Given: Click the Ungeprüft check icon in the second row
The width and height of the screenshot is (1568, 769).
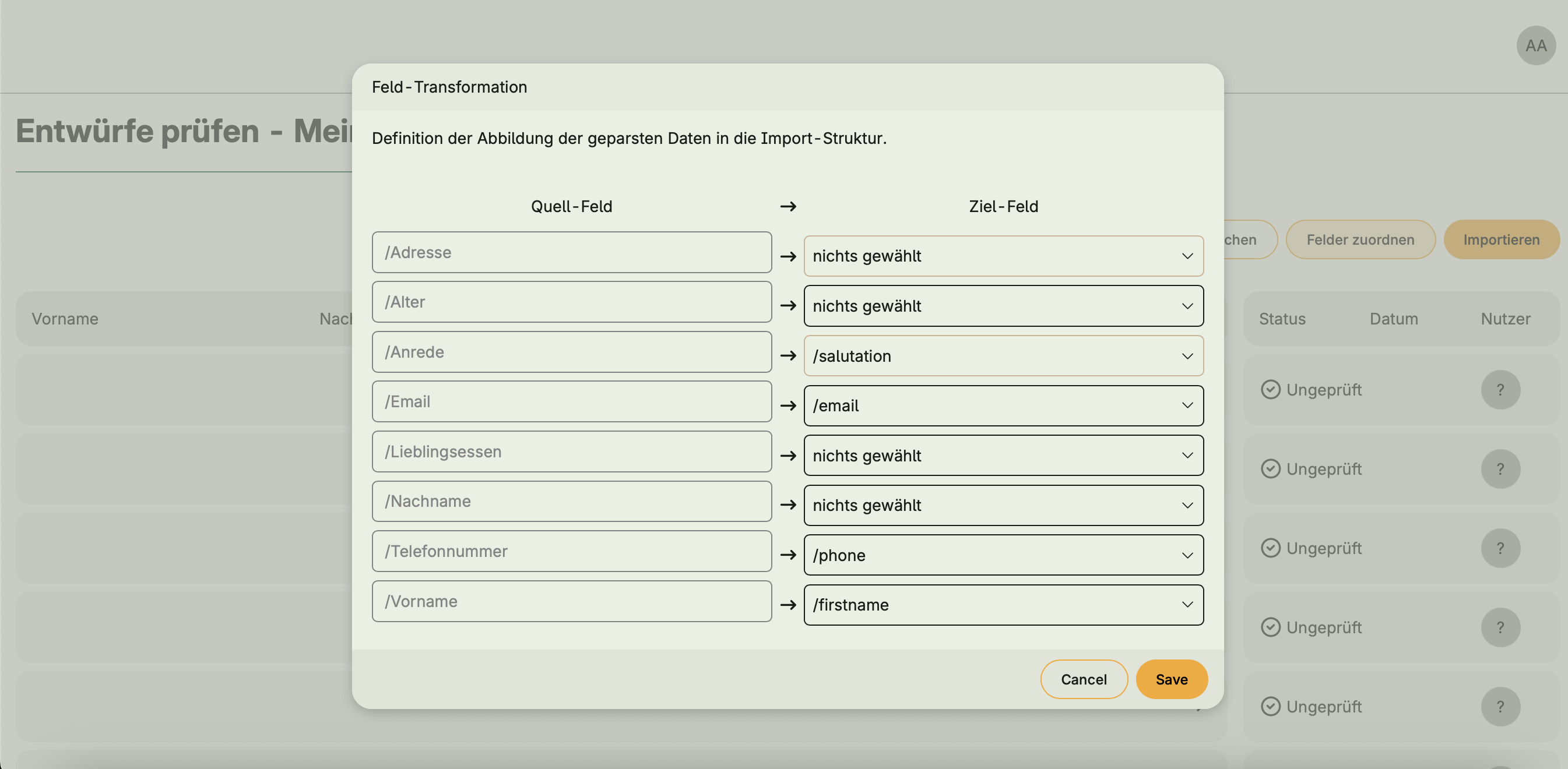Looking at the screenshot, I should click(1270, 469).
